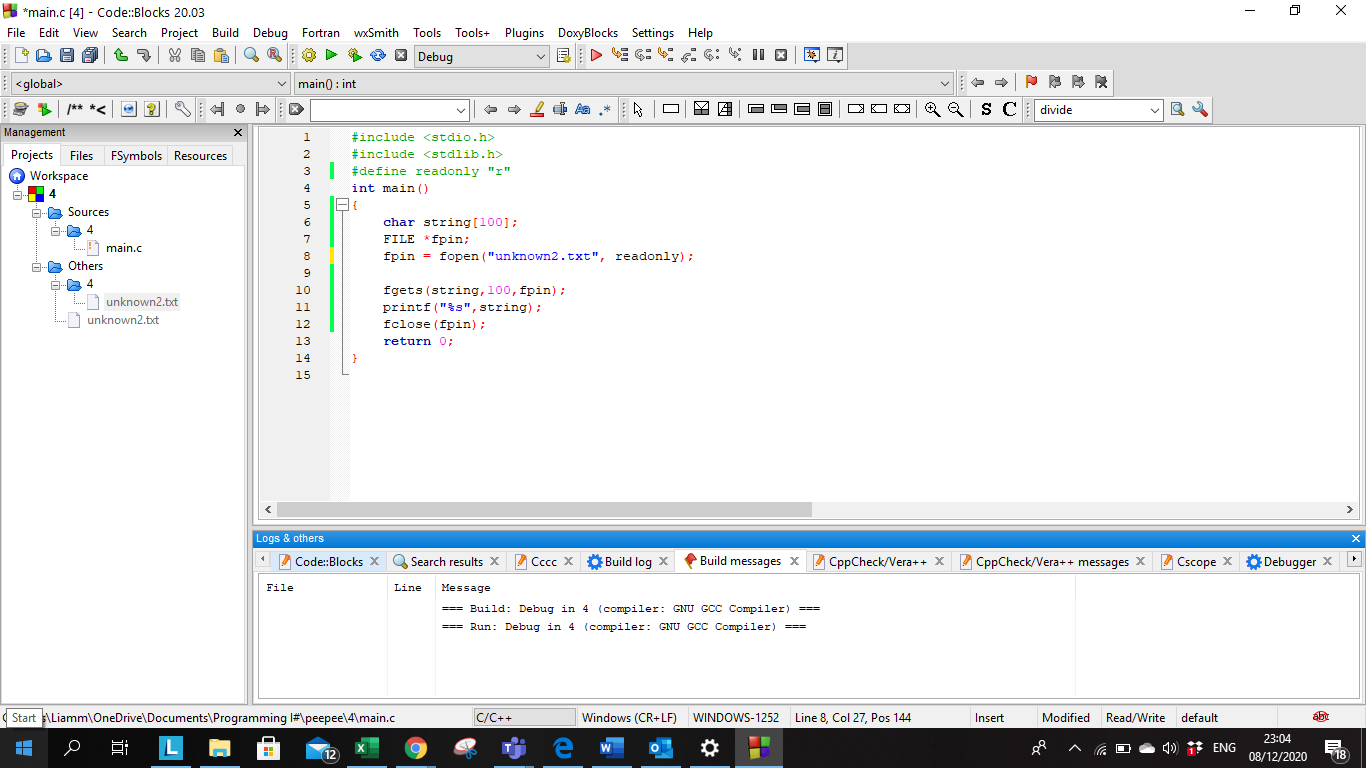
Task: Click the Save file floppy icon
Action: [67, 56]
